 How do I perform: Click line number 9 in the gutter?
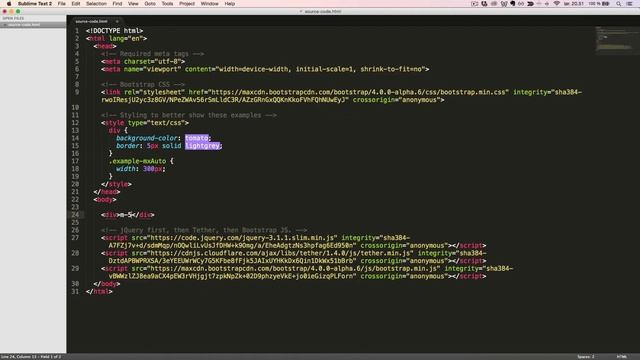coord(77,92)
